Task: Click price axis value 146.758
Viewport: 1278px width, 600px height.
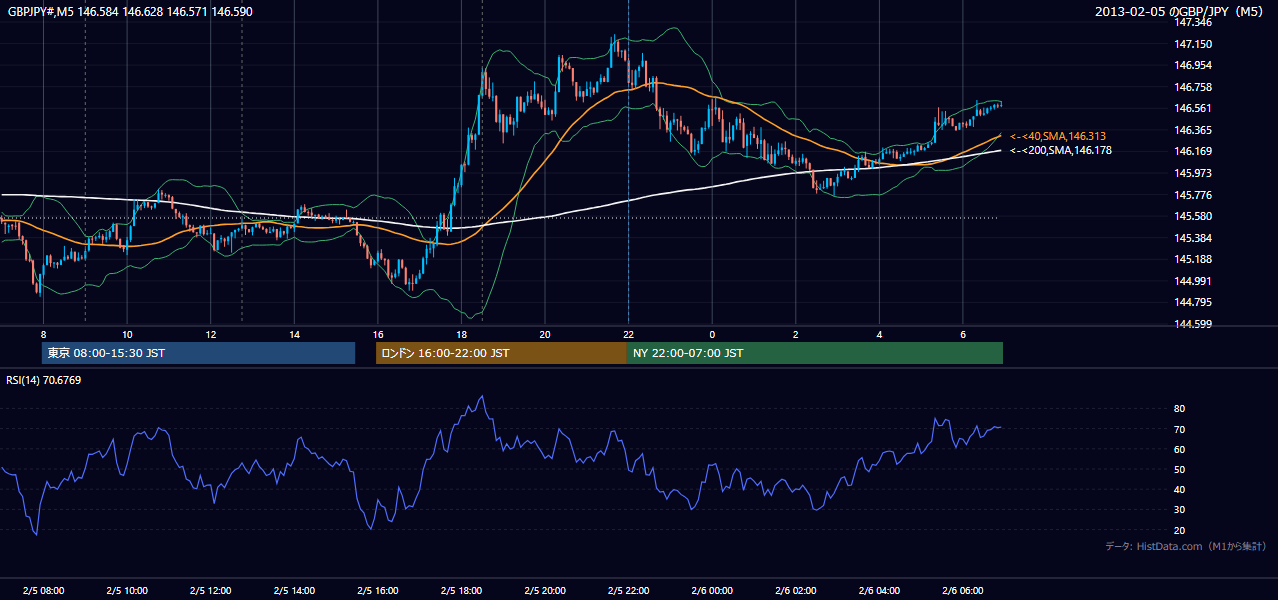Action: click(x=1194, y=87)
